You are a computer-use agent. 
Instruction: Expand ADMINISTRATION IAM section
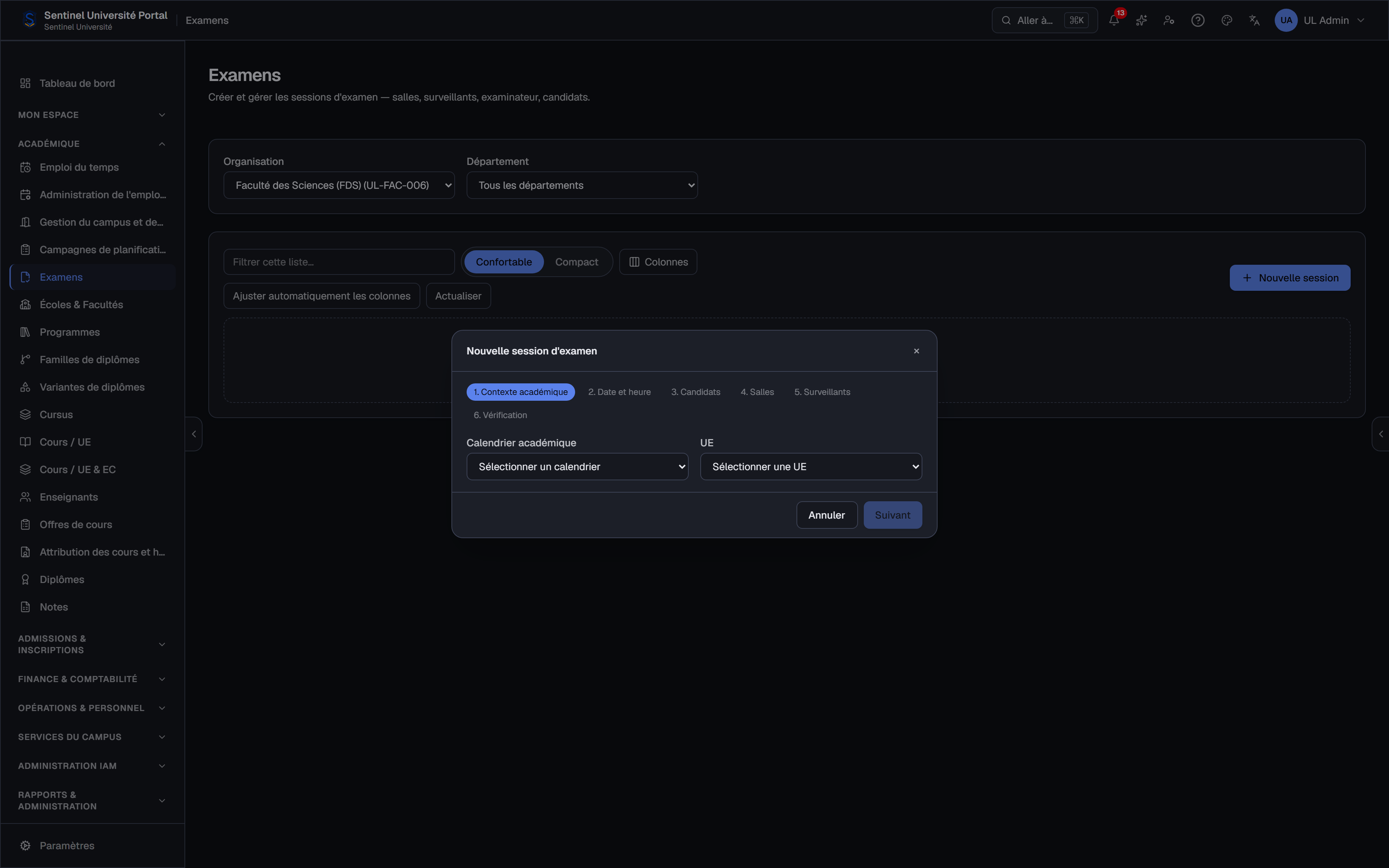tap(92, 766)
